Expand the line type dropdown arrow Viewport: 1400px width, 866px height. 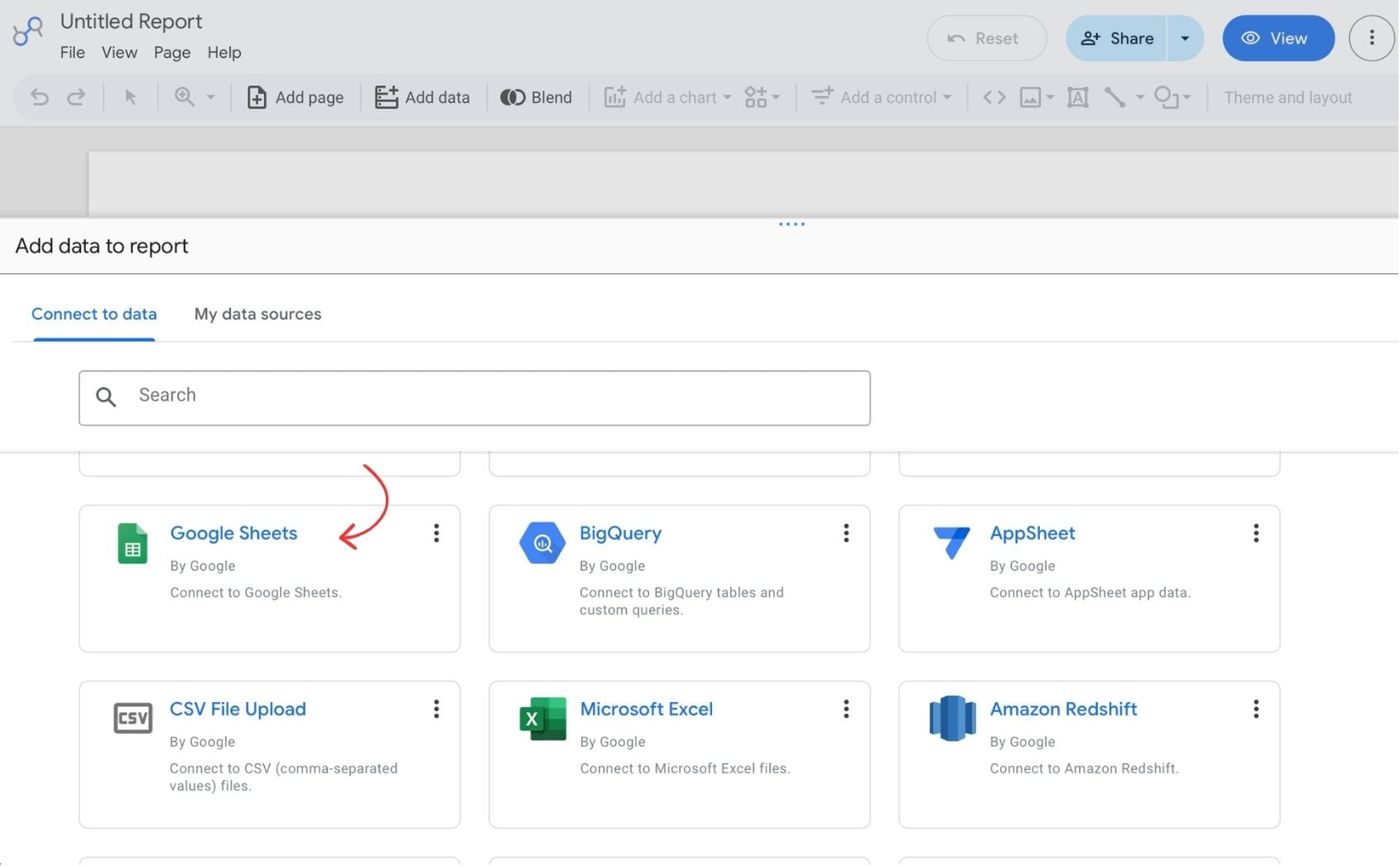(x=1140, y=98)
